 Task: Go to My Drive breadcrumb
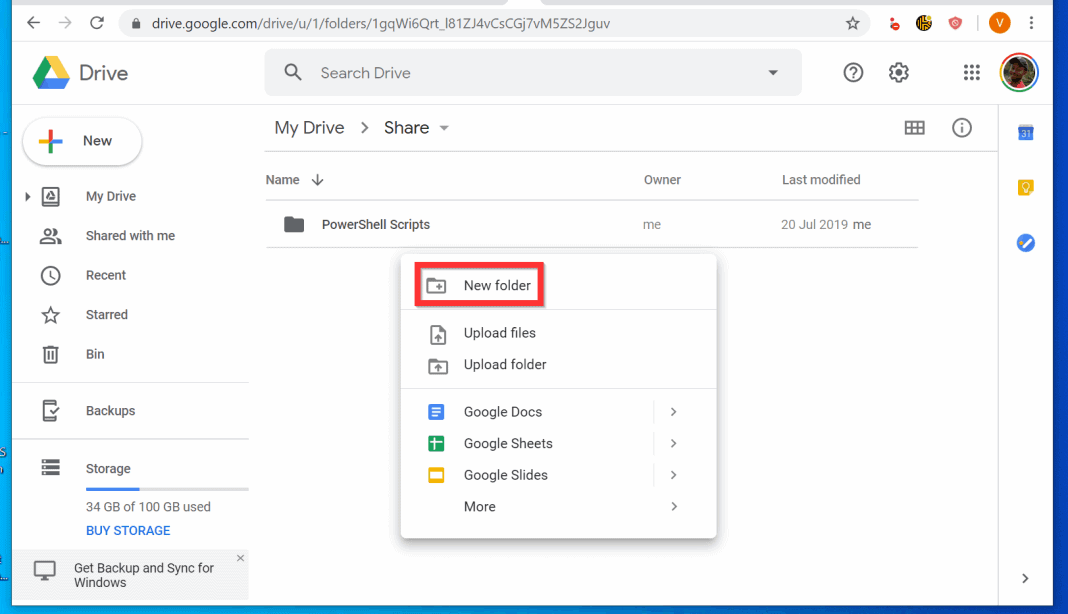point(309,128)
